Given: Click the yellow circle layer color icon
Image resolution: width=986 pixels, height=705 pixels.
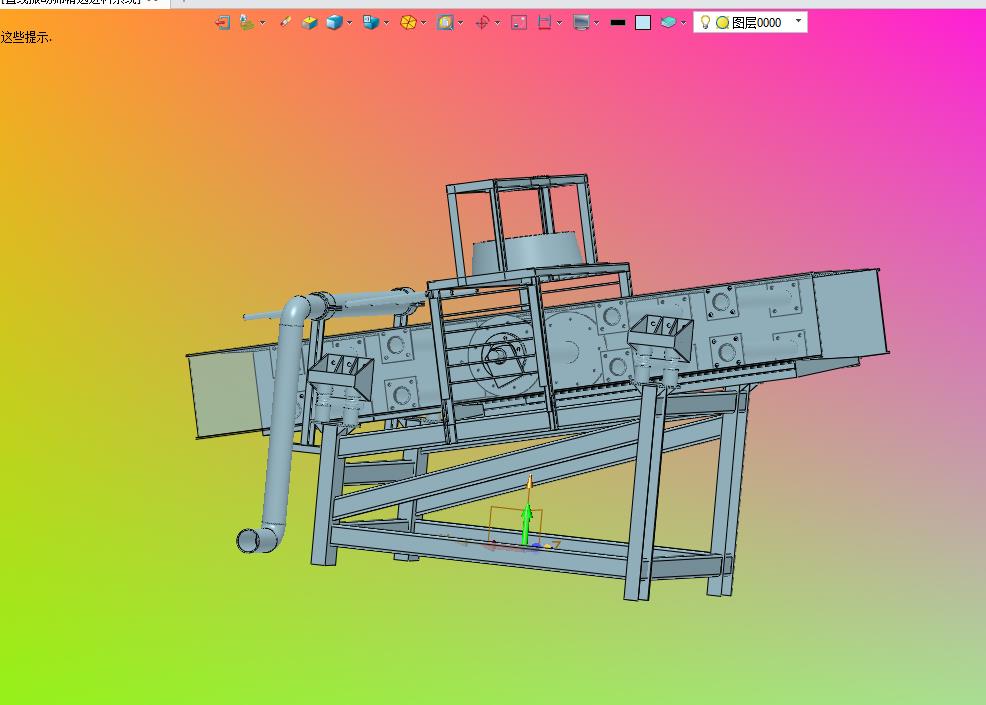Looking at the screenshot, I should pos(723,23).
